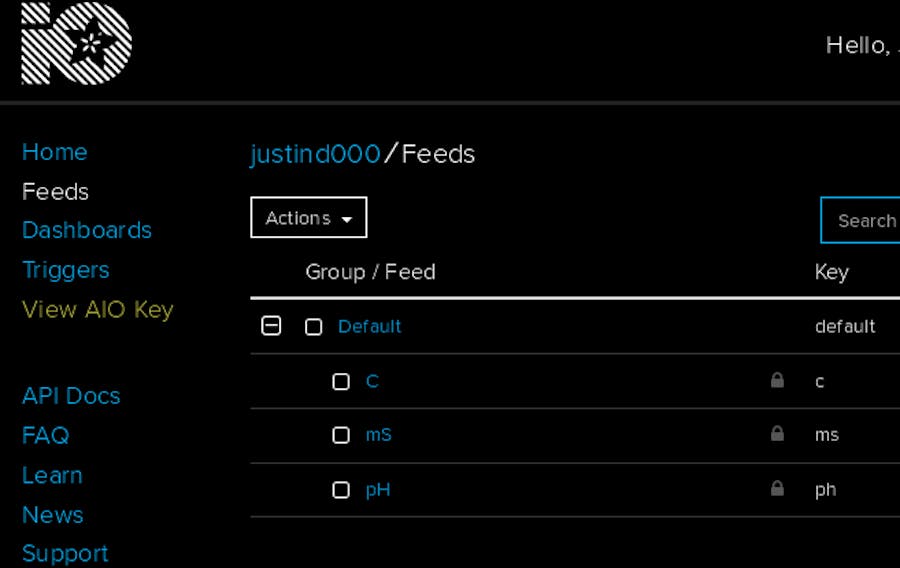Open the Triggers page
Viewport: 900px width, 568px height.
(x=66, y=270)
